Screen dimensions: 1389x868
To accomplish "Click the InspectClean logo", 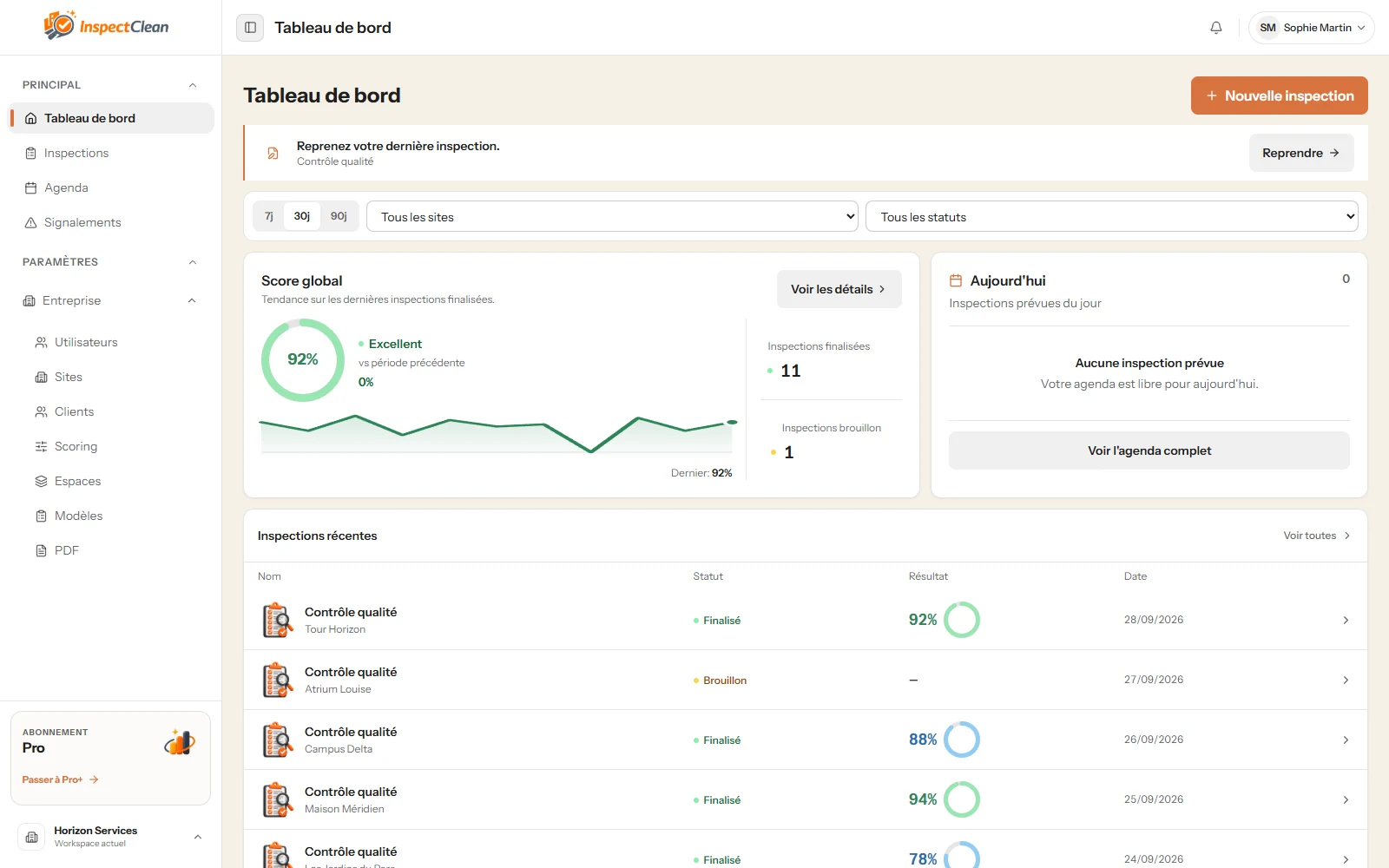I will pyautogui.click(x=106, y=26).
